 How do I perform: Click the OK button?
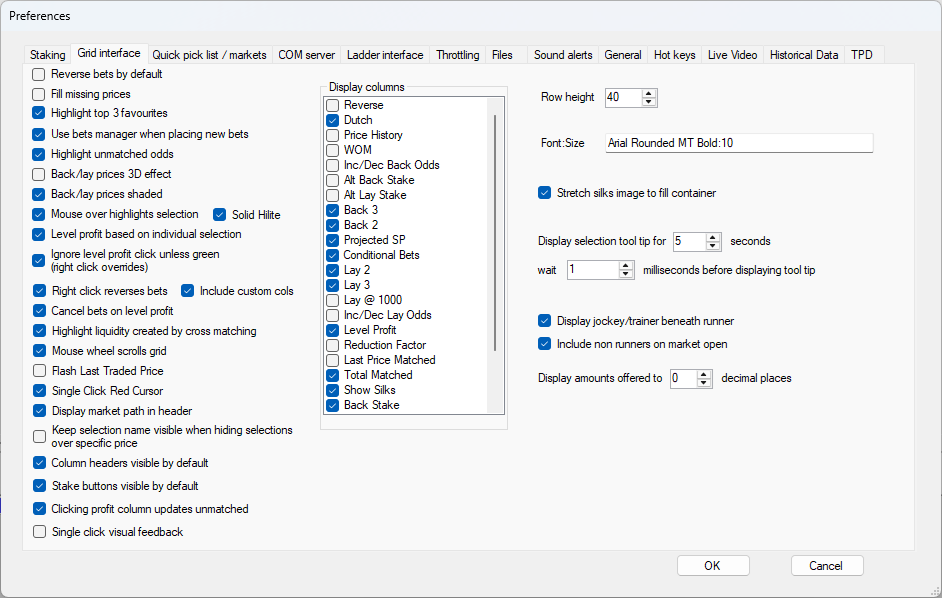point(713,566)
